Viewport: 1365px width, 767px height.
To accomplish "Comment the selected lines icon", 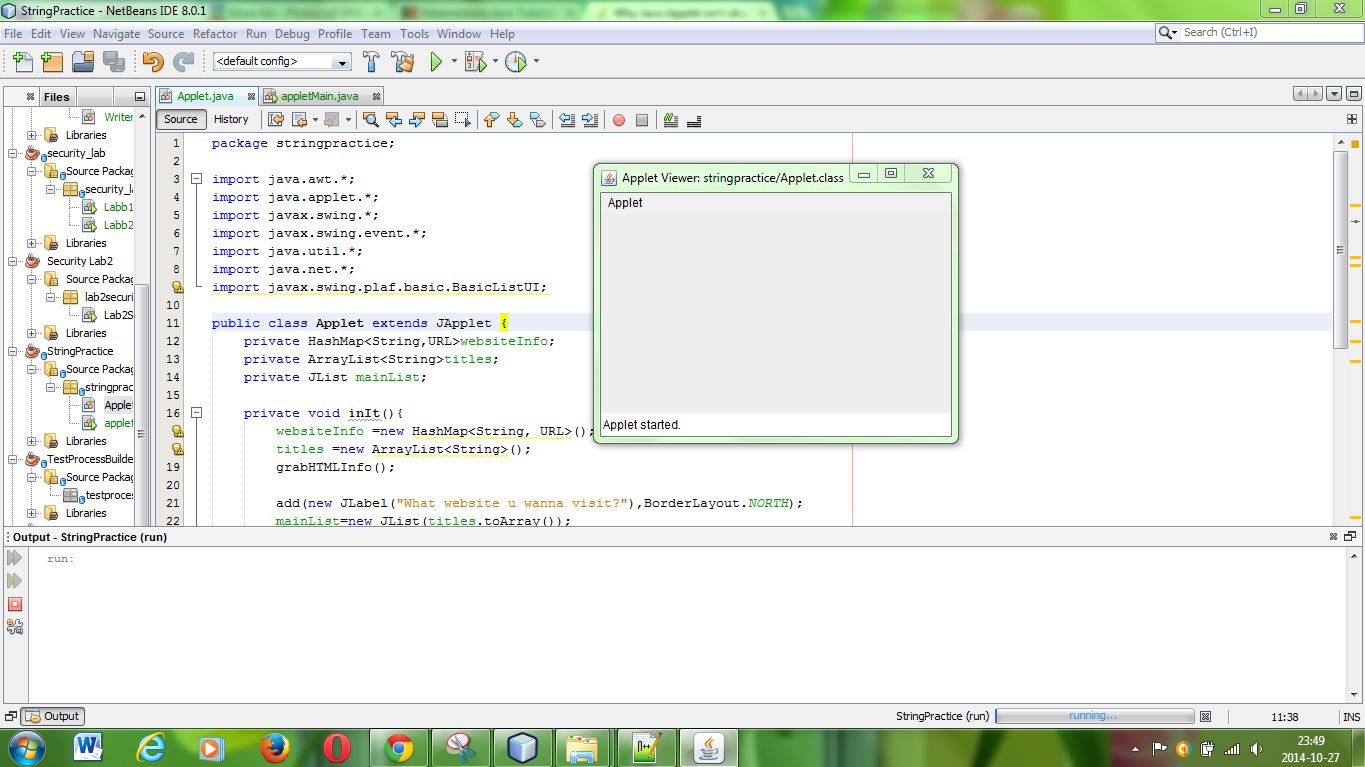I will click(671, 120).
